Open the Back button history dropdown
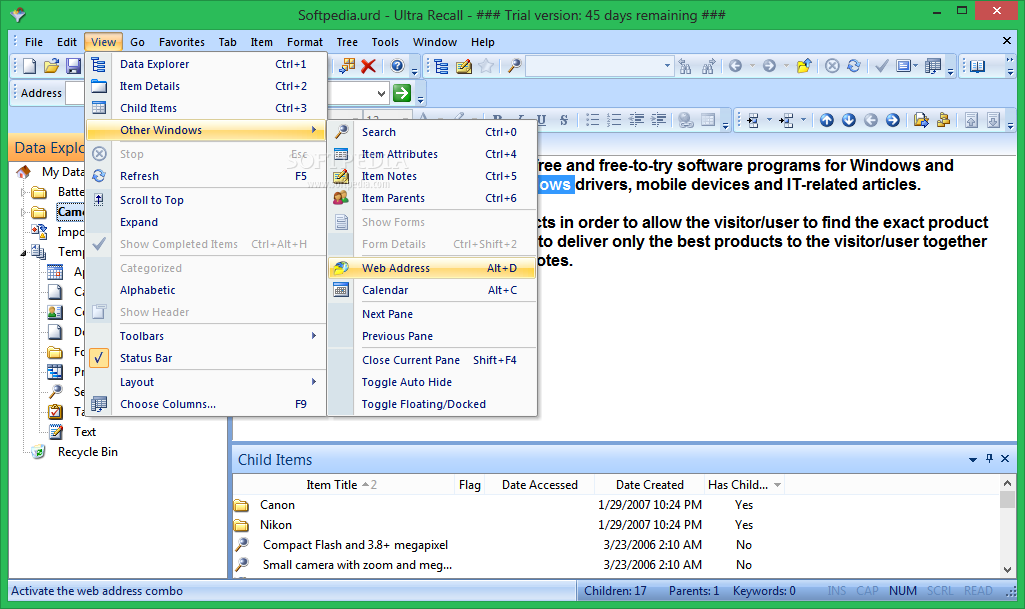This screenshot has height=609, width=1025. coord(752,66)
